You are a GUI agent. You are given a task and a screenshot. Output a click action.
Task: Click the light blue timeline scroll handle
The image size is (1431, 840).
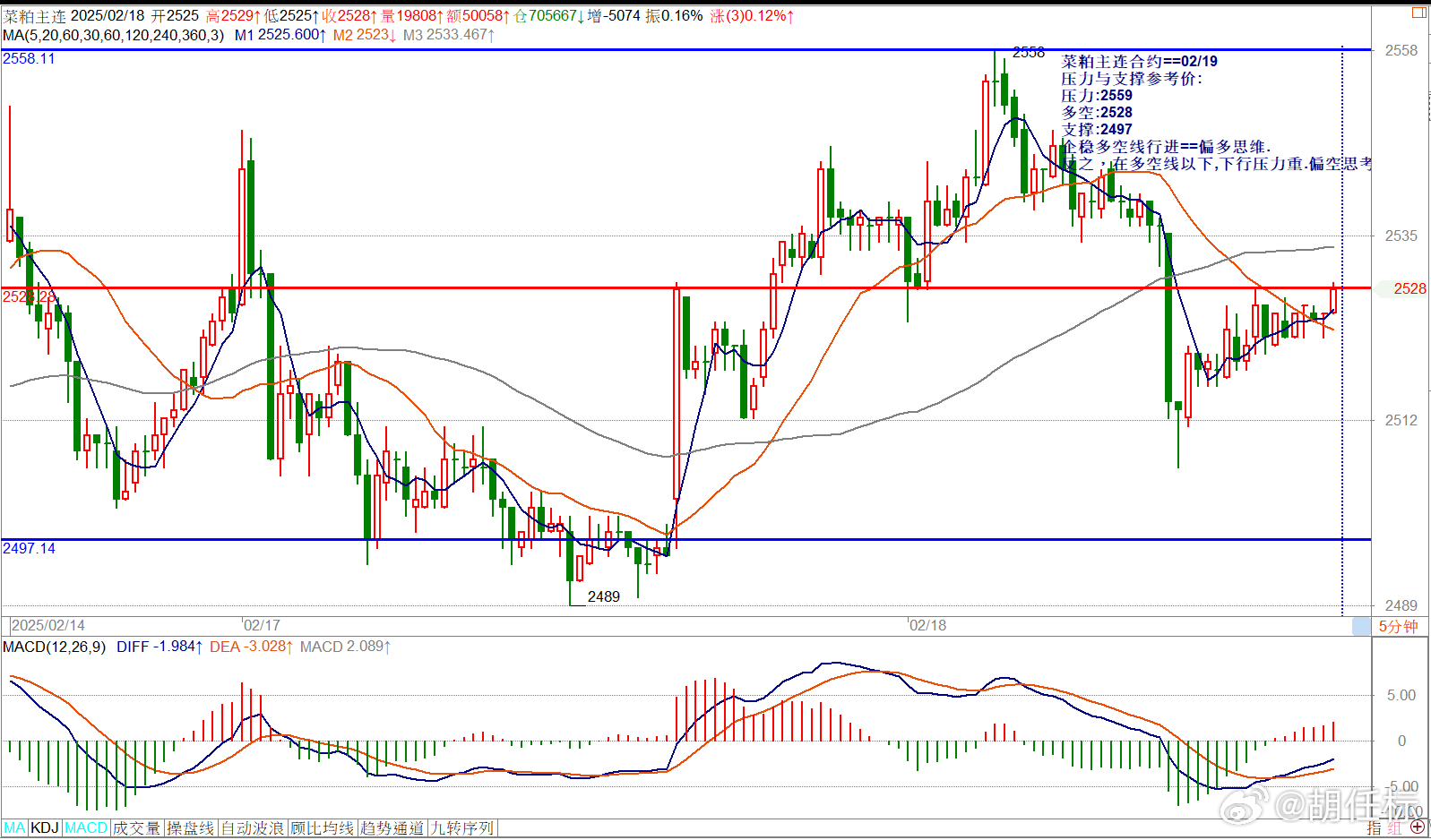coord(1361,627)
